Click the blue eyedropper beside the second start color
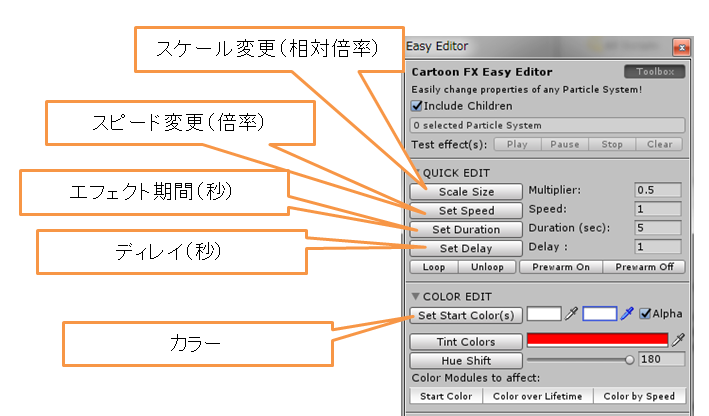Image resolution: width=709 pixels, height=416 pixels. tap(627, 313)
